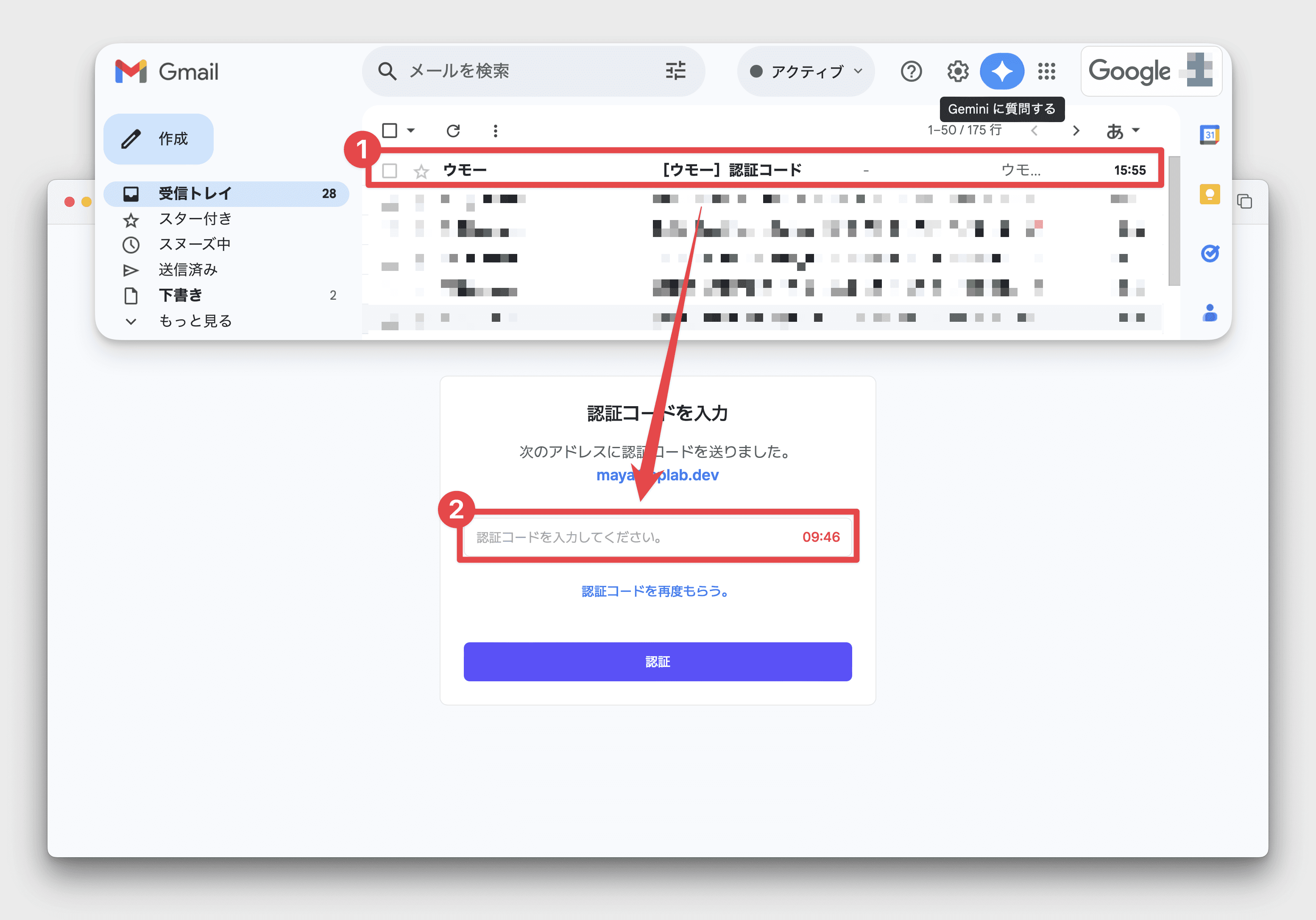This screenshot has height=920, width=1316.
Task: Open Contacts side panel icon
Action: click(x=1210, y=313)
